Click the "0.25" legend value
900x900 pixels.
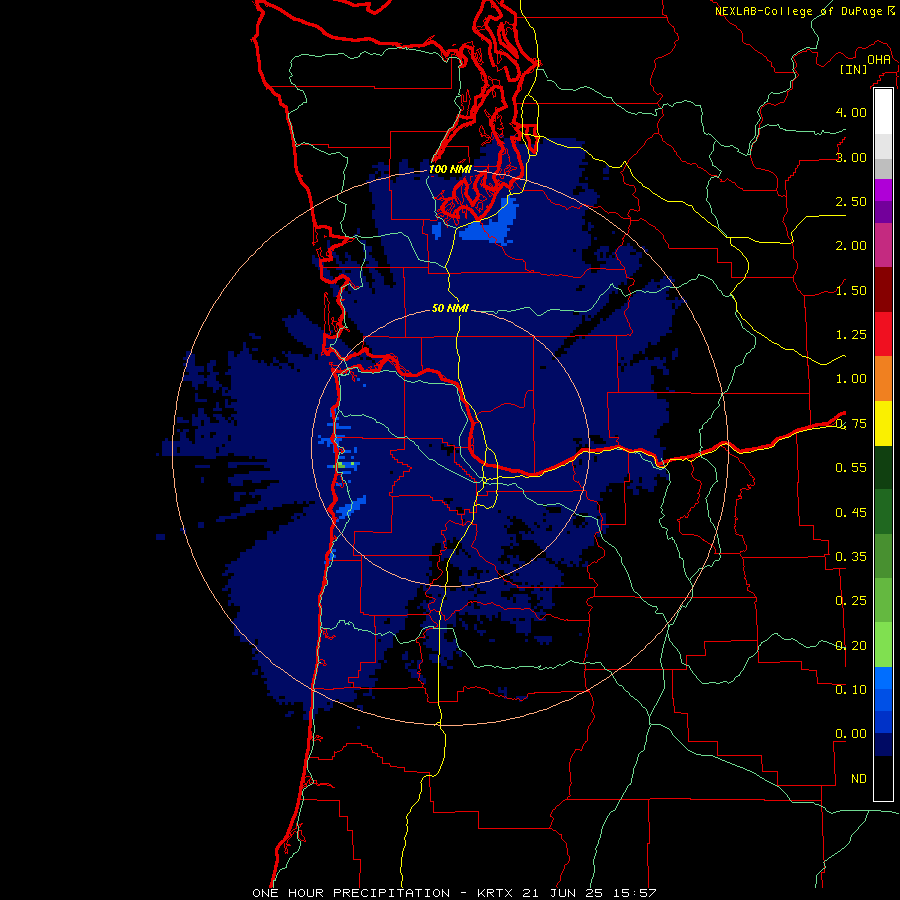pyautogui.click(x=851, y=601)
